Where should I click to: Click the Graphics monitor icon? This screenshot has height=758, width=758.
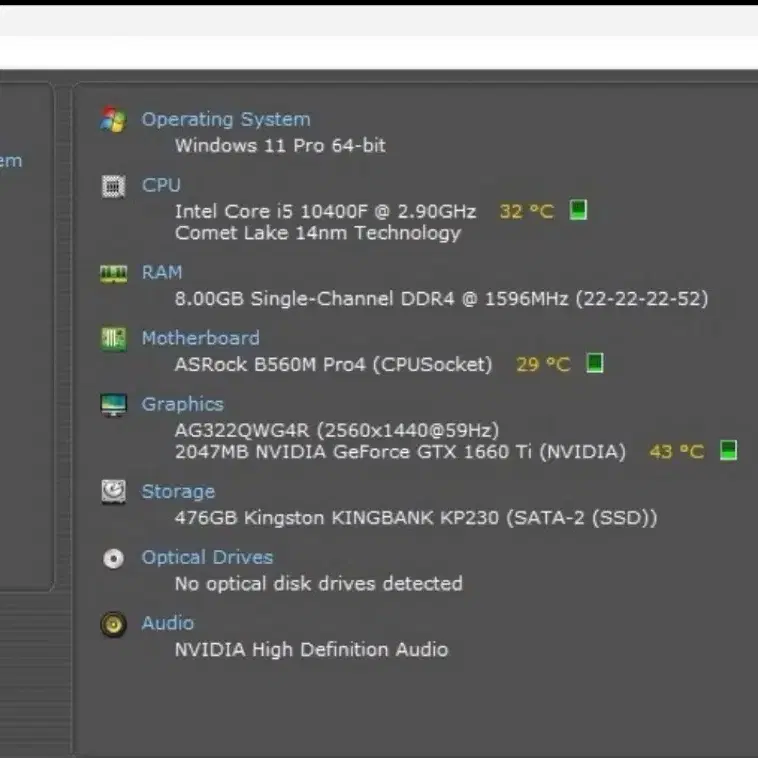click(x=114, y=405)
